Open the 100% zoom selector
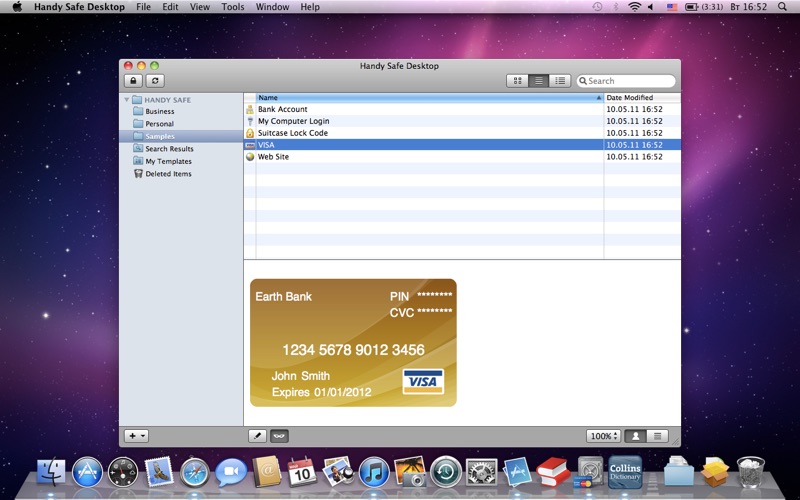This screenshot has width=800, height=500. [x=604, y=436]
